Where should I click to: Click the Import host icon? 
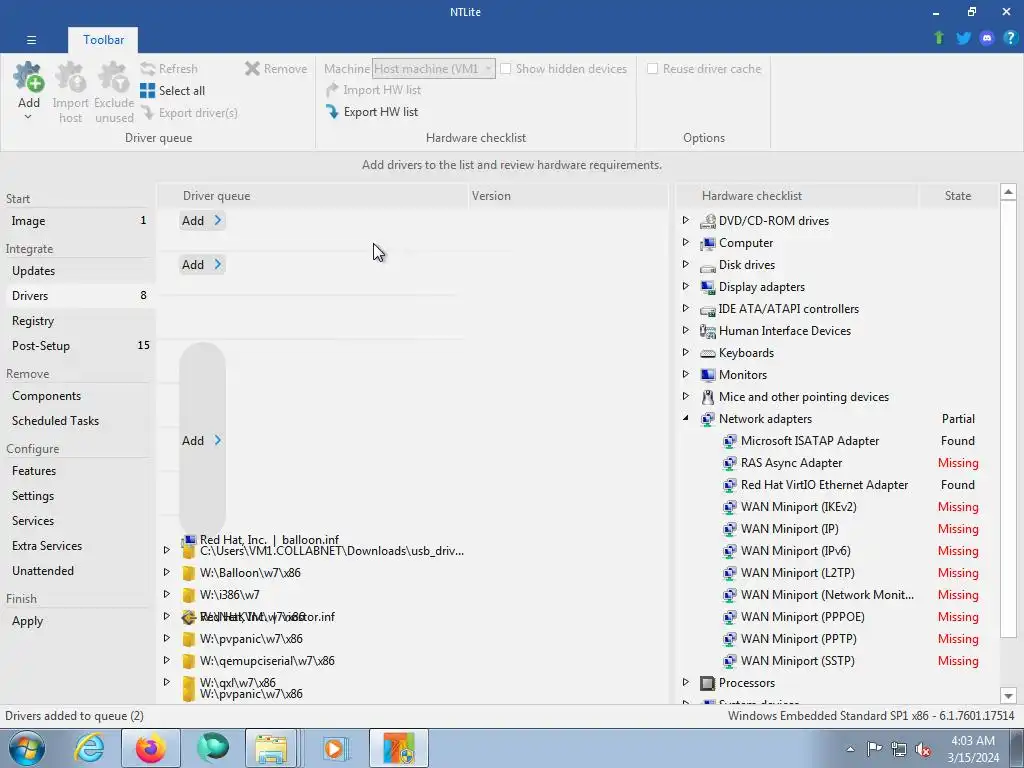[x=71, y=77]
